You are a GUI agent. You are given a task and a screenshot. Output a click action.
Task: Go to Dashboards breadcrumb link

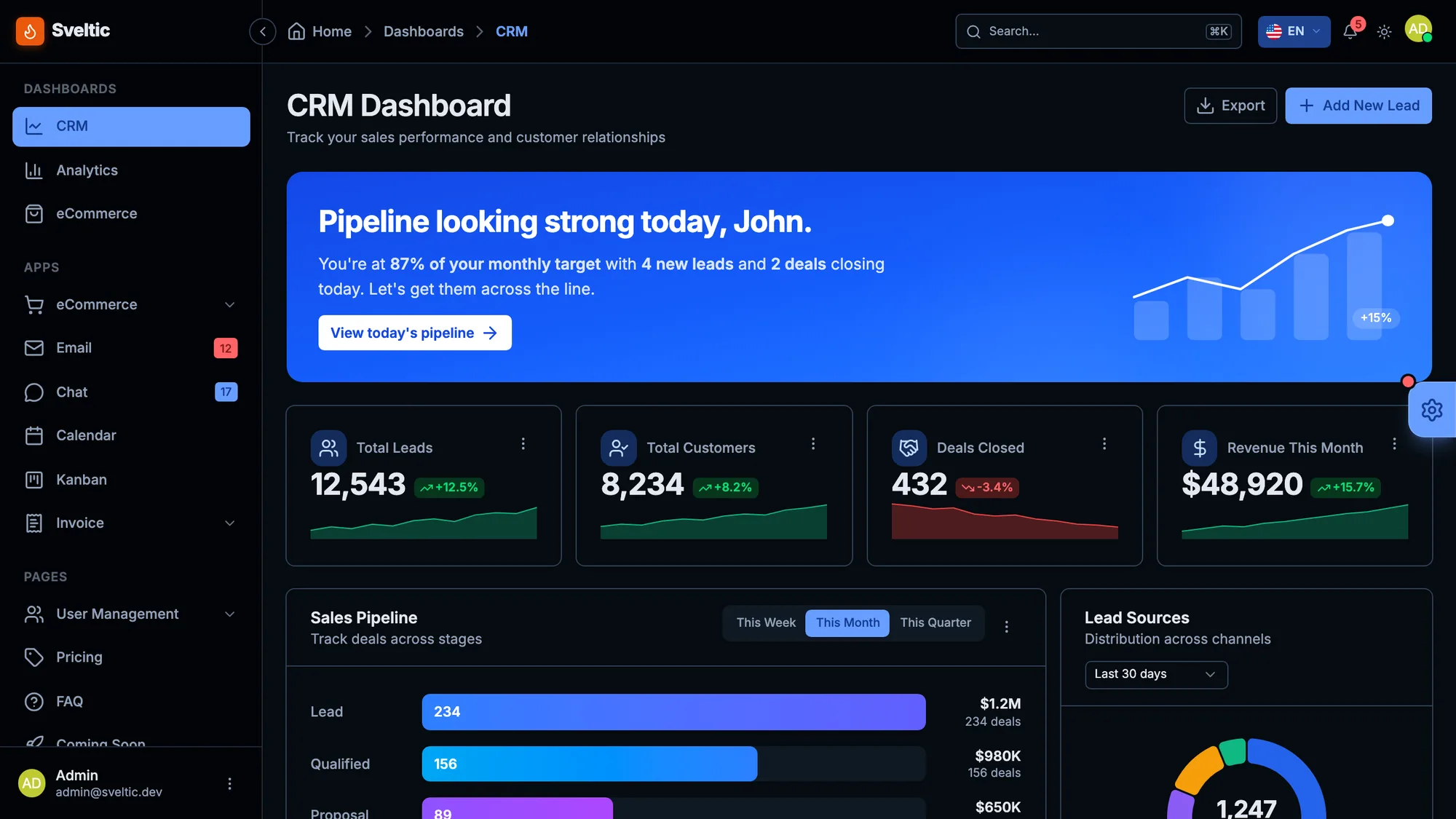click(423, 31)
